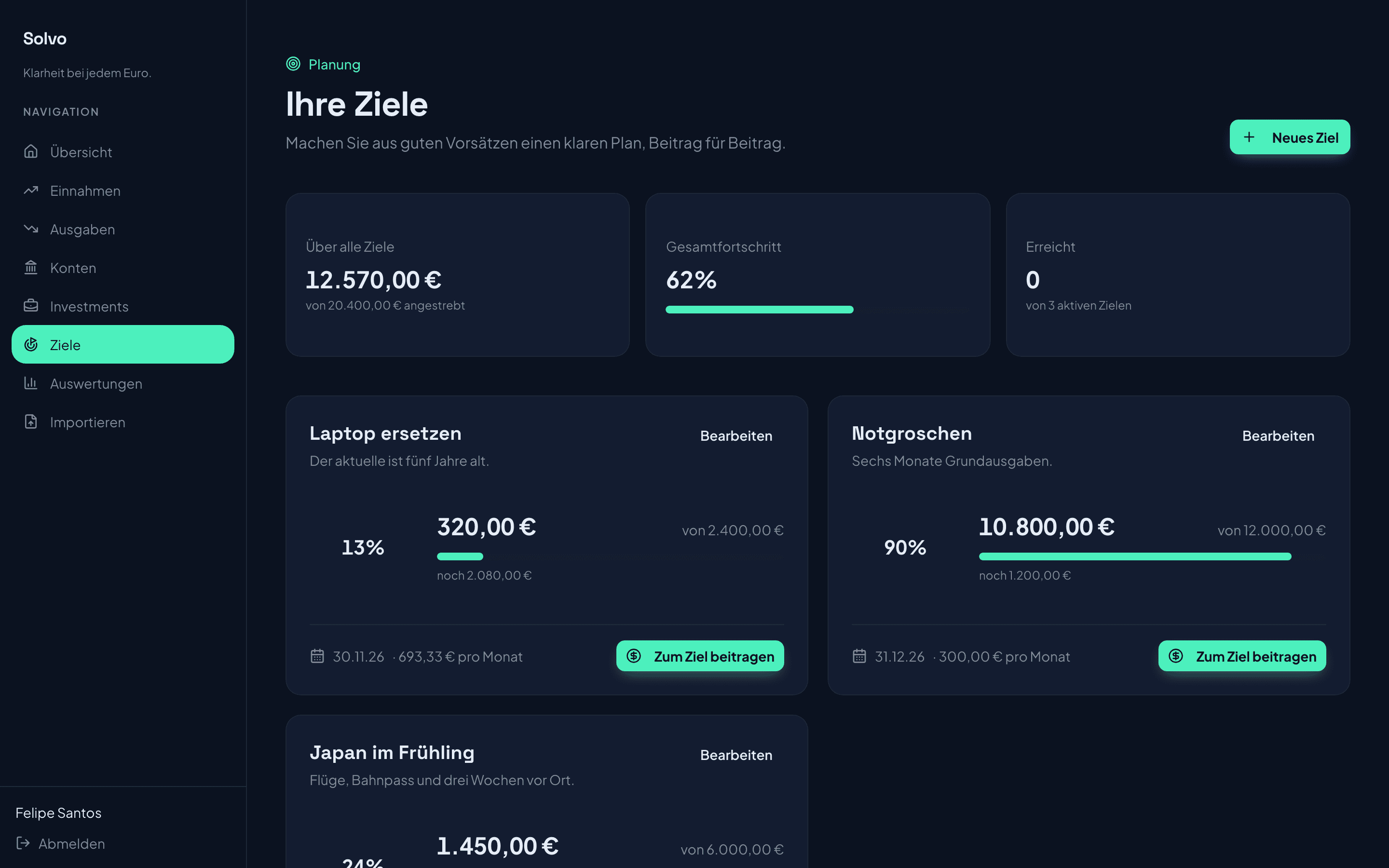Edit the Laptop ersetzen goal
Screen dimensions: 1389x868
(736, 436)
